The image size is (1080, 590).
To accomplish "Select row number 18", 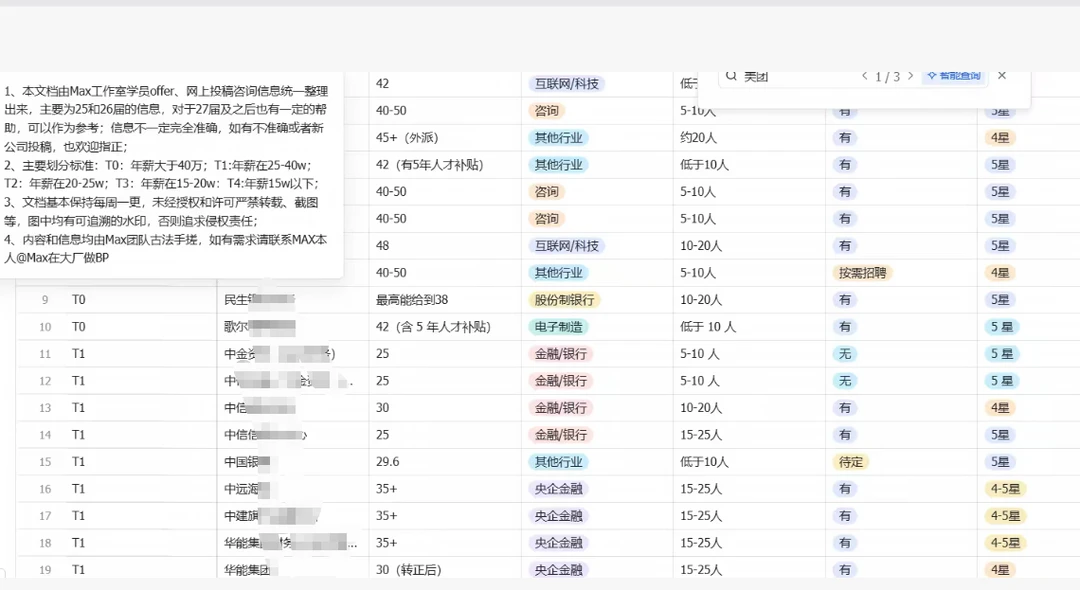I will [x=45, y=542].
